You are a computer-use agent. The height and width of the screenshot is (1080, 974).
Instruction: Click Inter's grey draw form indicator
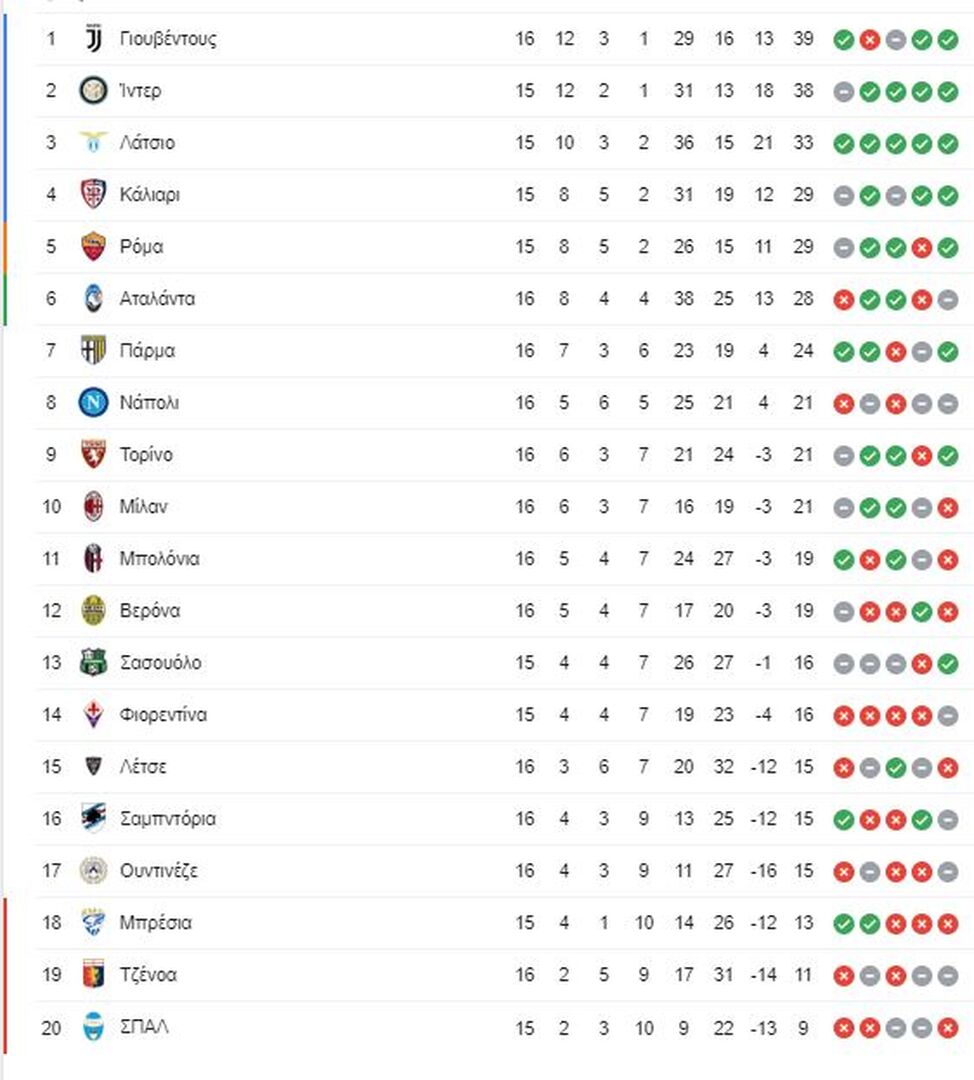[x=843, y=92]
